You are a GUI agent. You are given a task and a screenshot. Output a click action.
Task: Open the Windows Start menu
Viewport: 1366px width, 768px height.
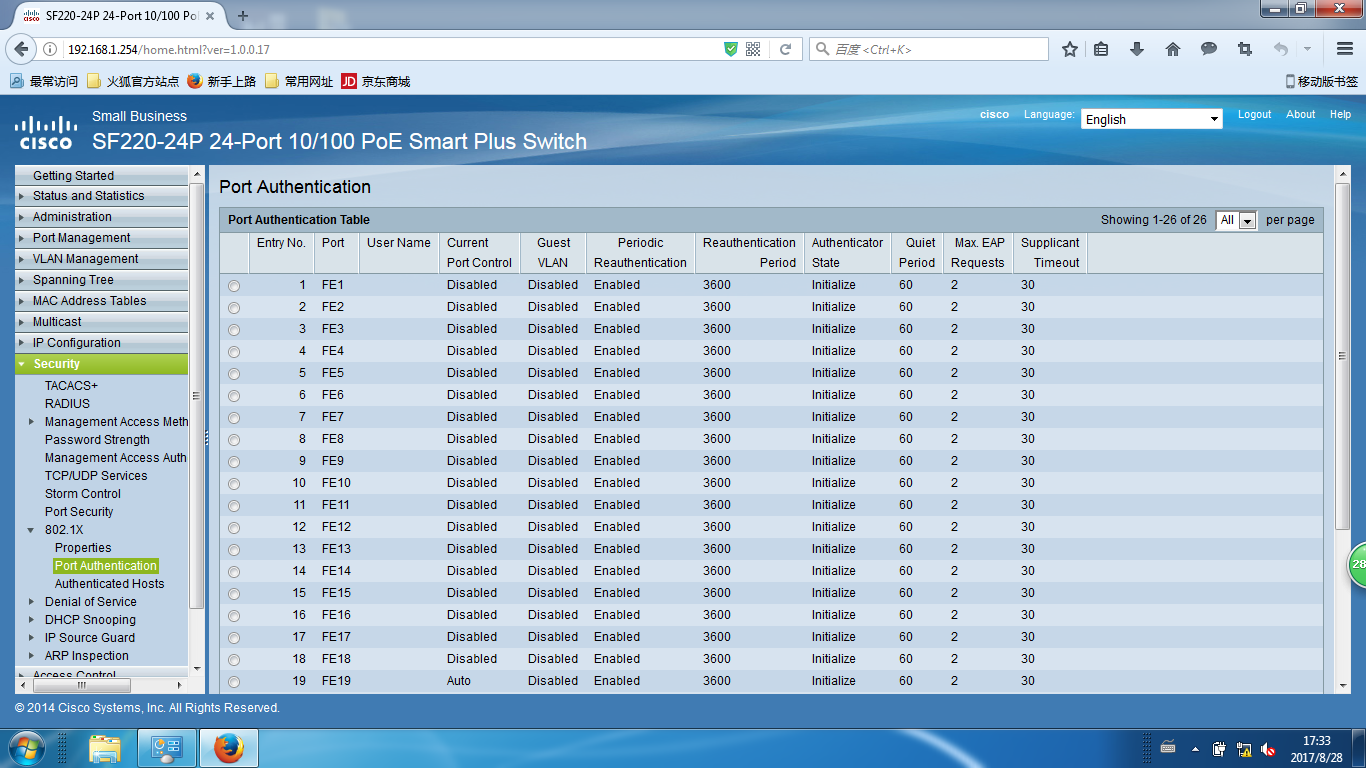tap(26, 747)
